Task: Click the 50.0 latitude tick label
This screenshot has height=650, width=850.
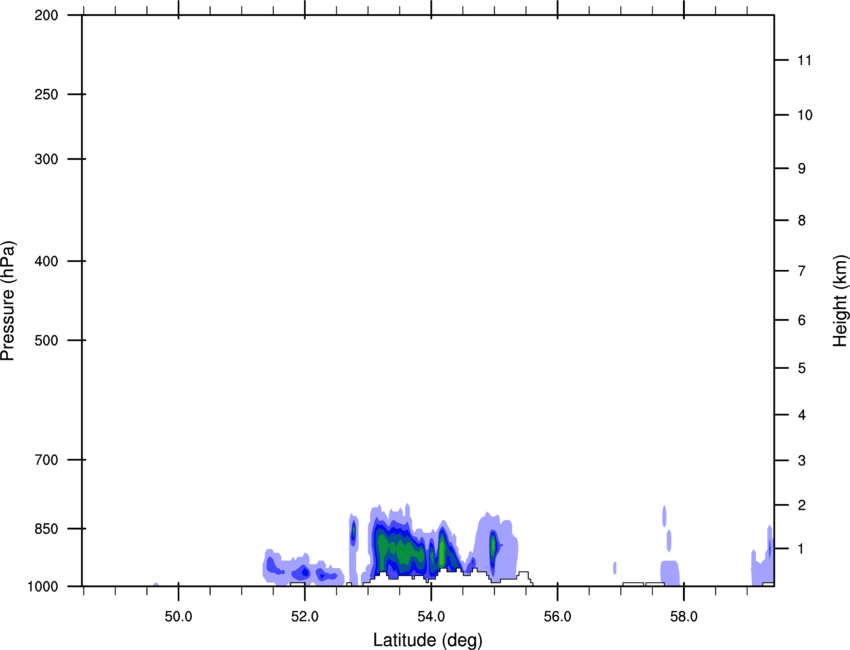Action: pos(179,617)
